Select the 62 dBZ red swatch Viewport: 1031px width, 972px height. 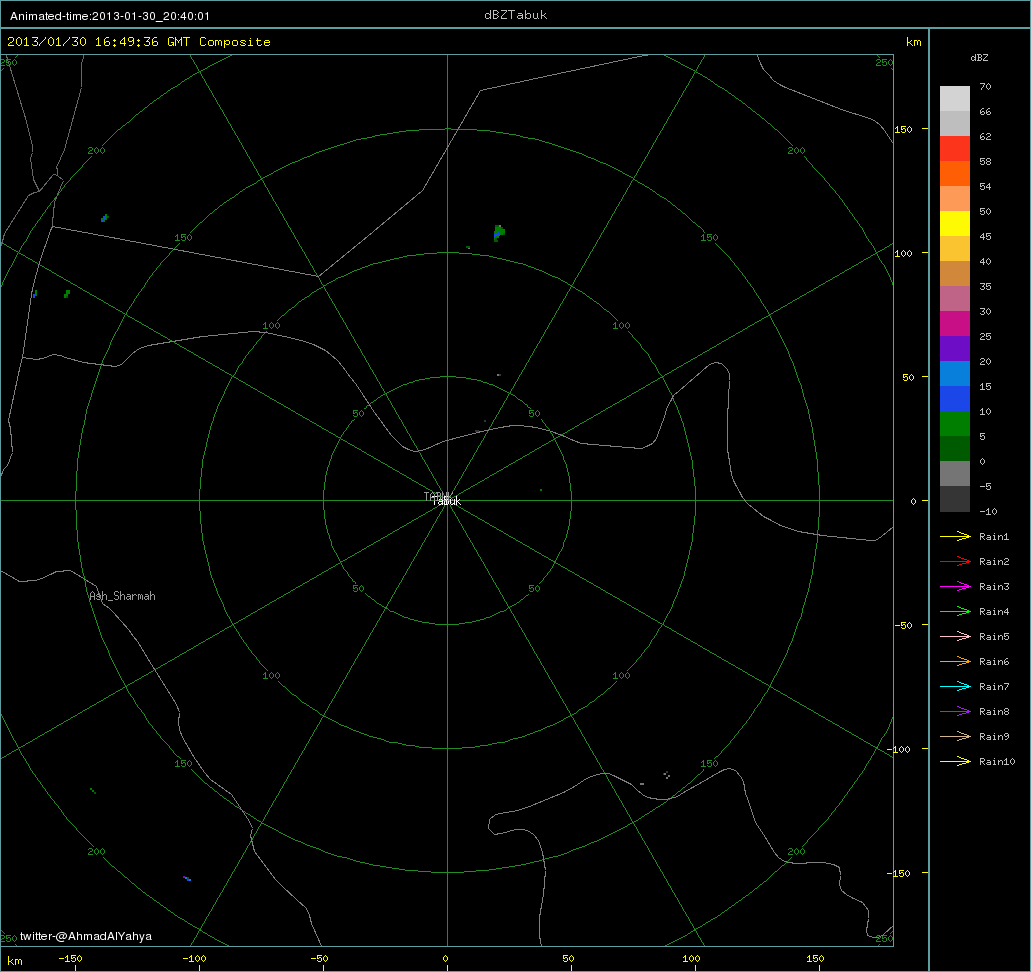tap(955, 149)
